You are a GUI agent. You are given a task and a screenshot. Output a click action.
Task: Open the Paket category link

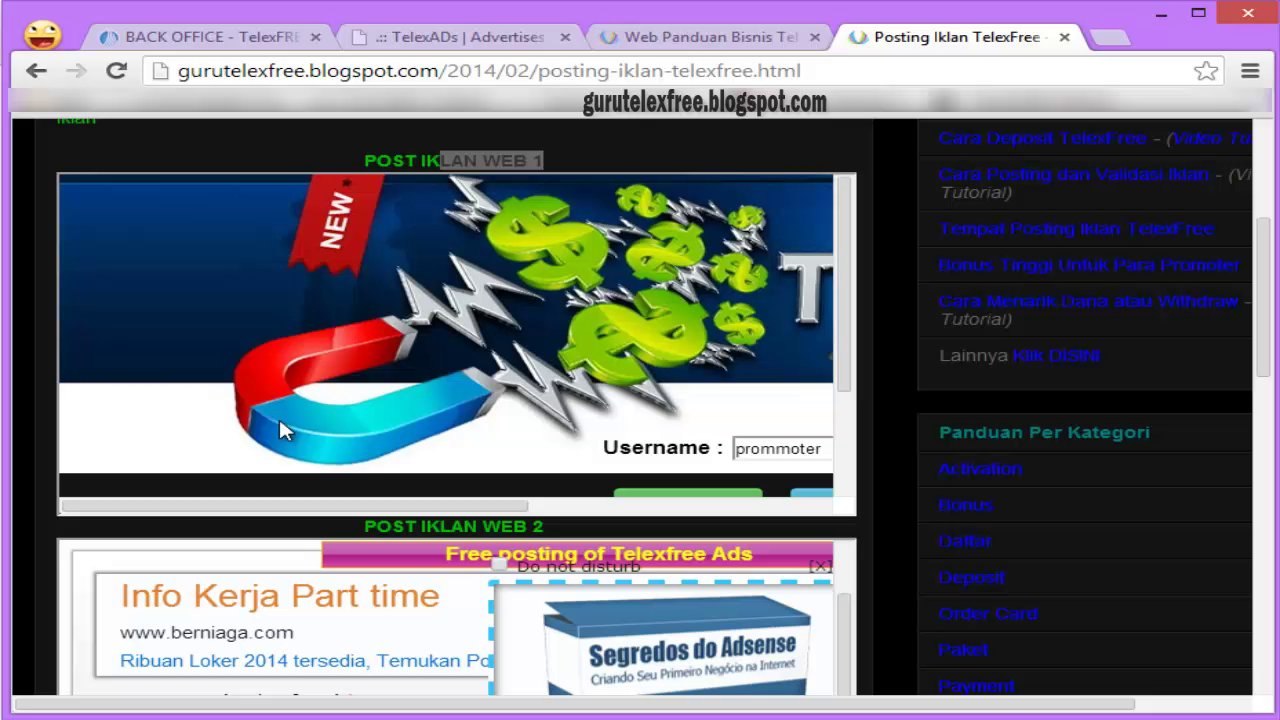963,649
